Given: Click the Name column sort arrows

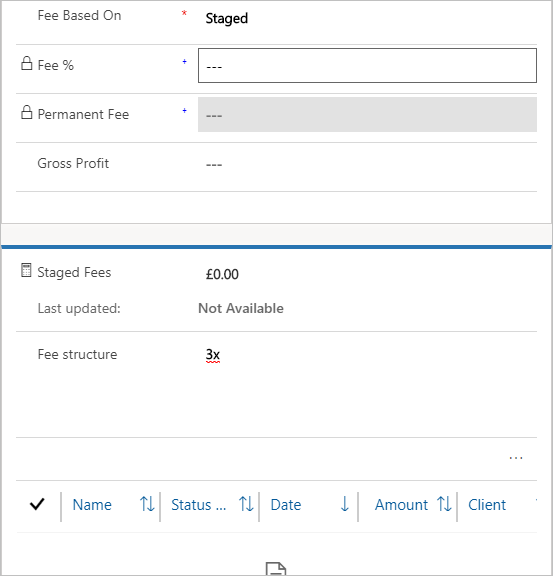Looking at the screenshot, I should point(147,504).
